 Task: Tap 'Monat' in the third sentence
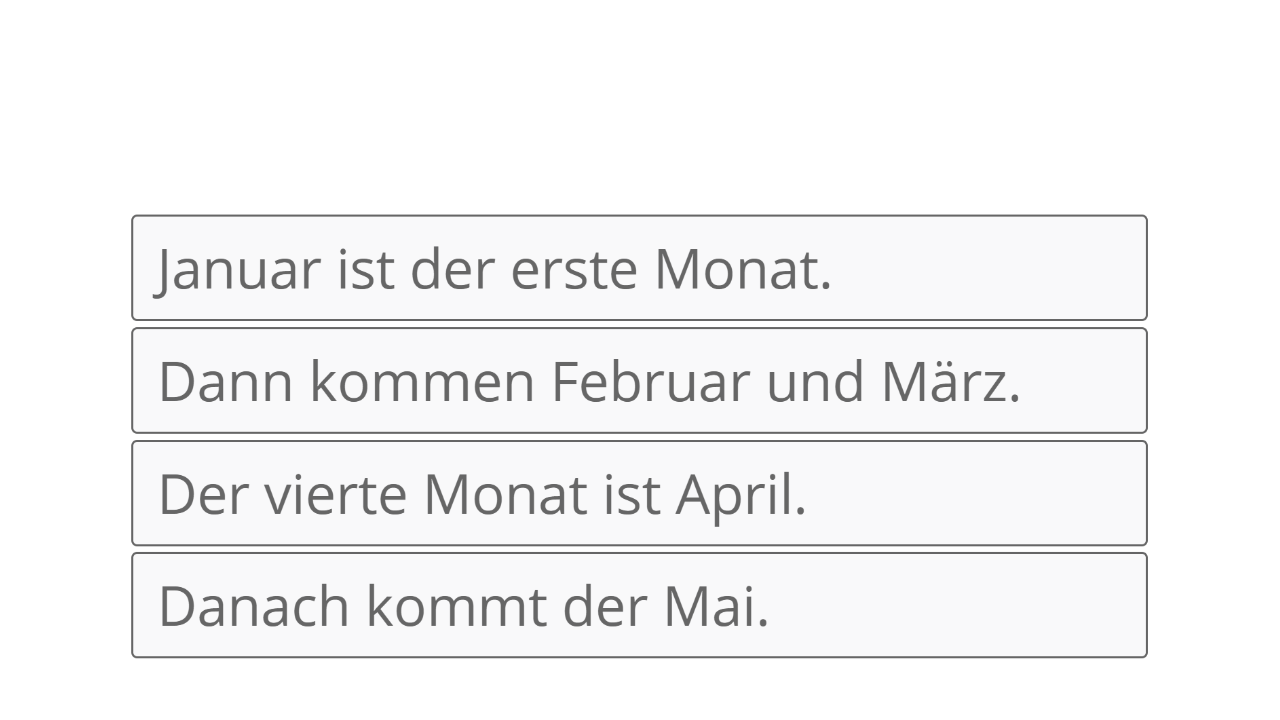pos(505,494)
